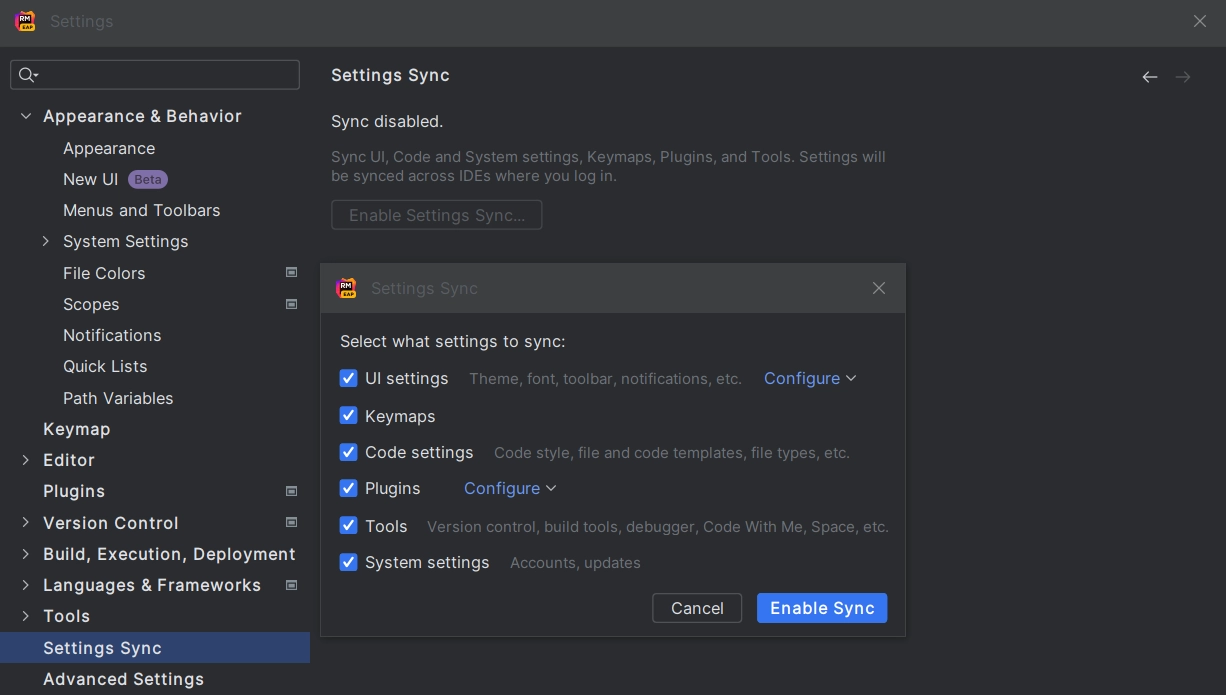Viewport: 1226px width, 695px height.
Task: Focus the settings search field
Action: coord(155,75)
